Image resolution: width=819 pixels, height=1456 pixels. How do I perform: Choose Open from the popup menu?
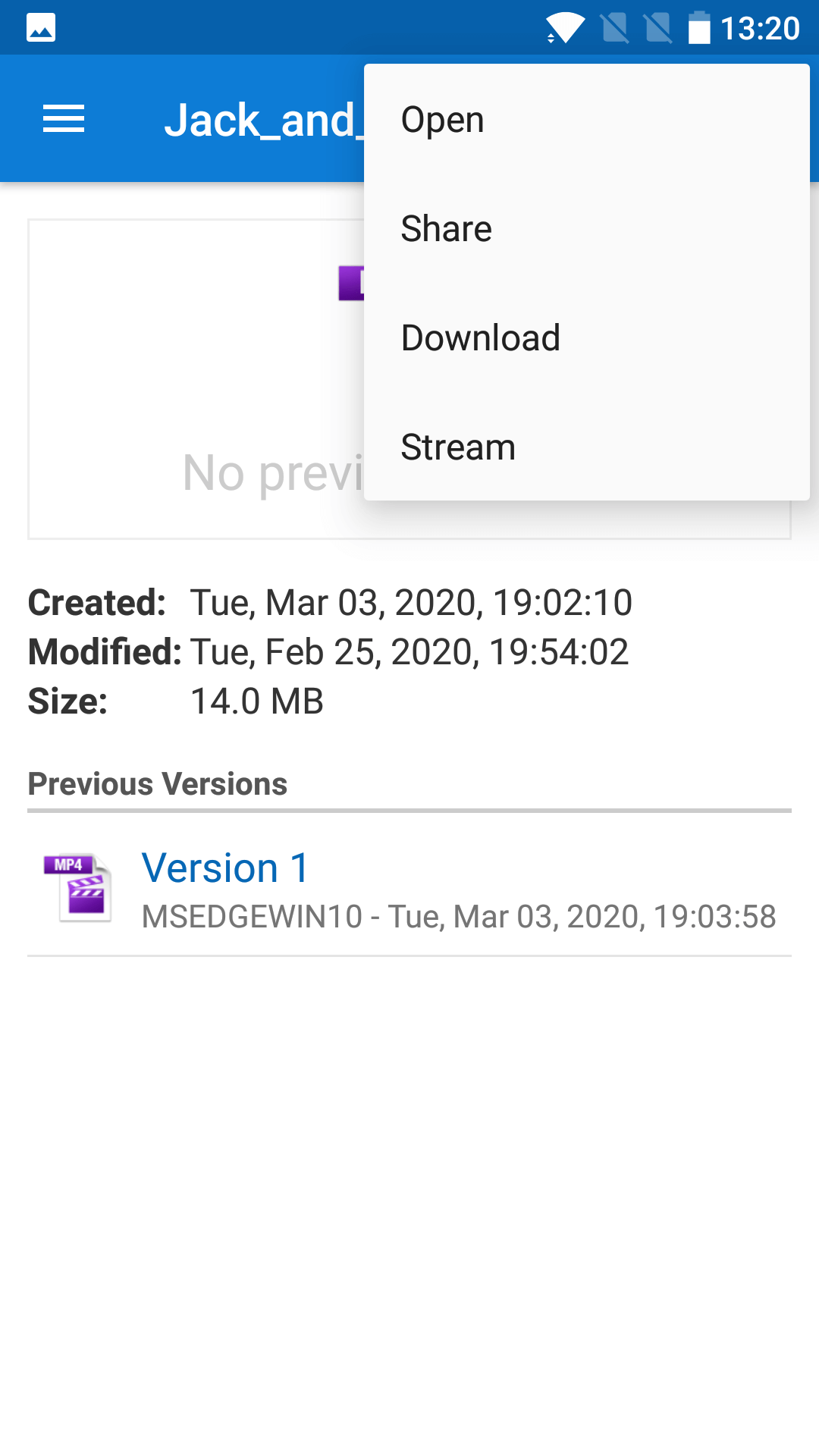click(442, 120)
